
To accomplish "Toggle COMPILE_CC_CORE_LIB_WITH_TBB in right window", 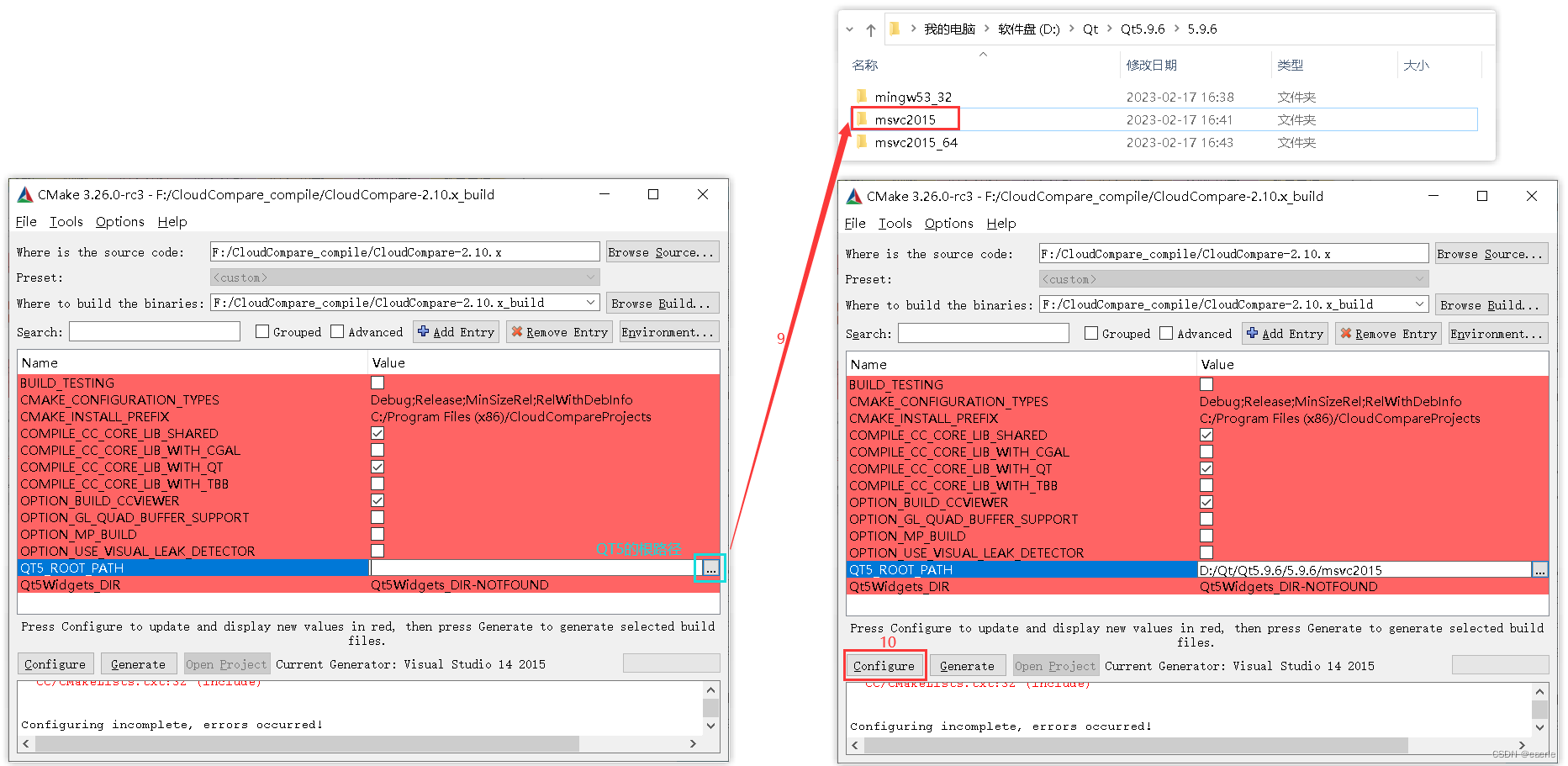I will click(1206, 485).
